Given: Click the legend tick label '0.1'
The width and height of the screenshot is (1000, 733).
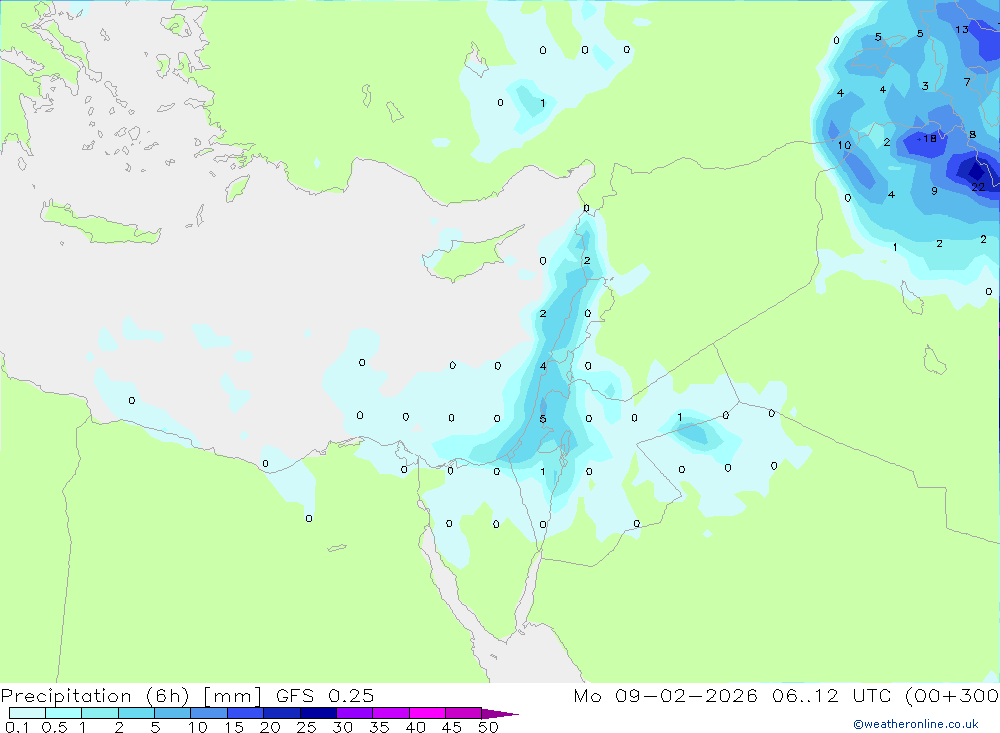Looking at the screenshot, I should coord(17,727).
